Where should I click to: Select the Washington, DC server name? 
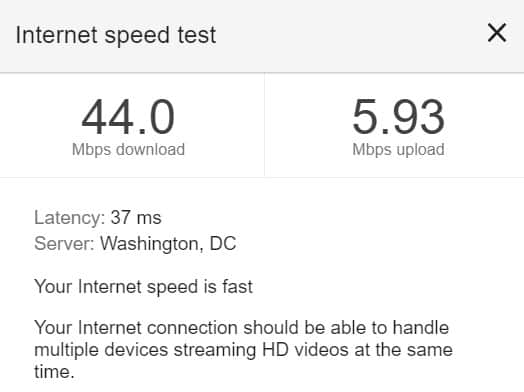point(168,244)
